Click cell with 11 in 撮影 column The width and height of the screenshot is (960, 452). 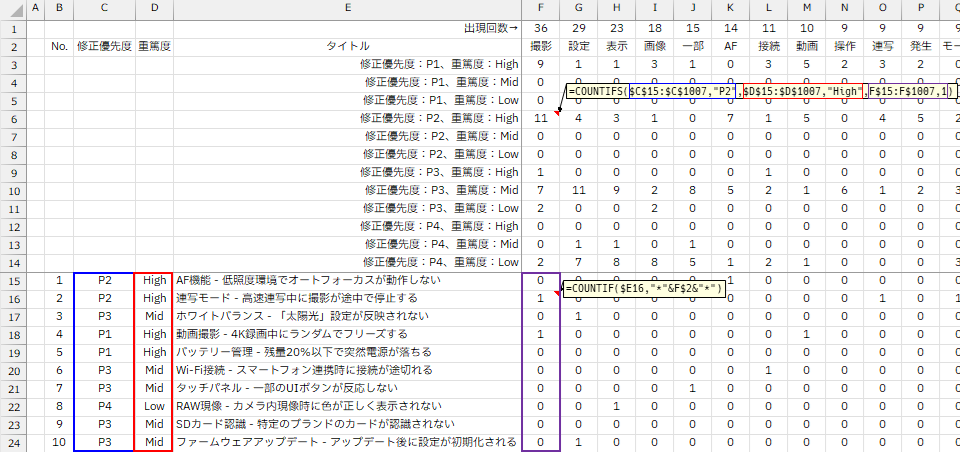pyautogui.click(x=541, y=118)
